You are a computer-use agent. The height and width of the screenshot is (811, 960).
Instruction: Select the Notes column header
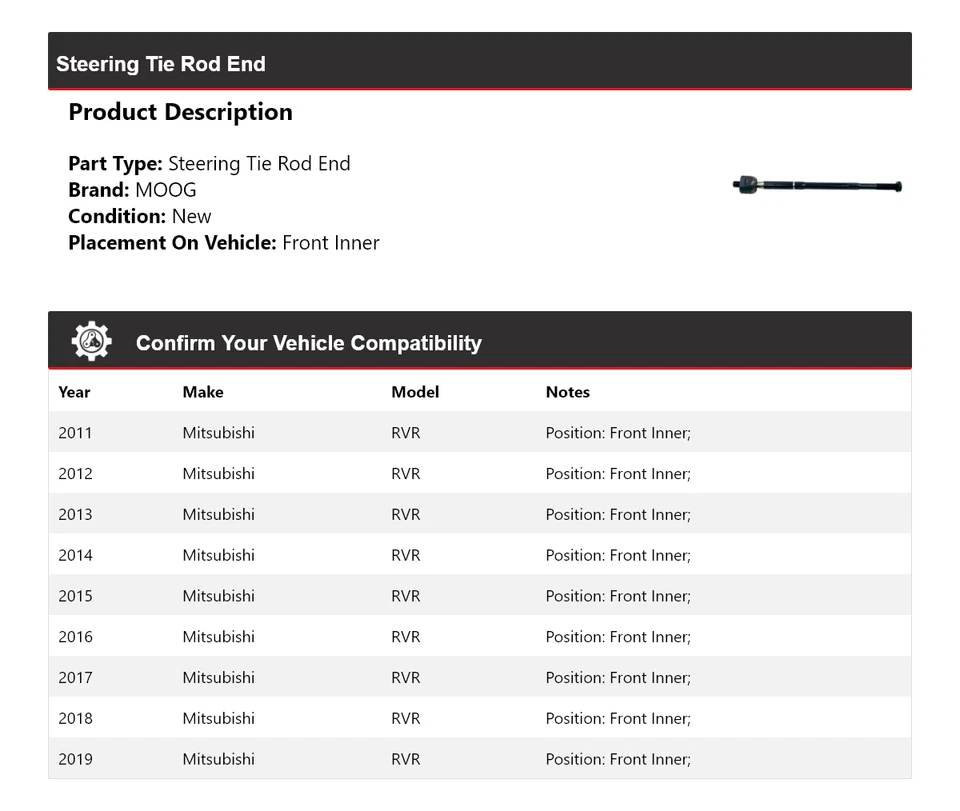coord(568,392)
